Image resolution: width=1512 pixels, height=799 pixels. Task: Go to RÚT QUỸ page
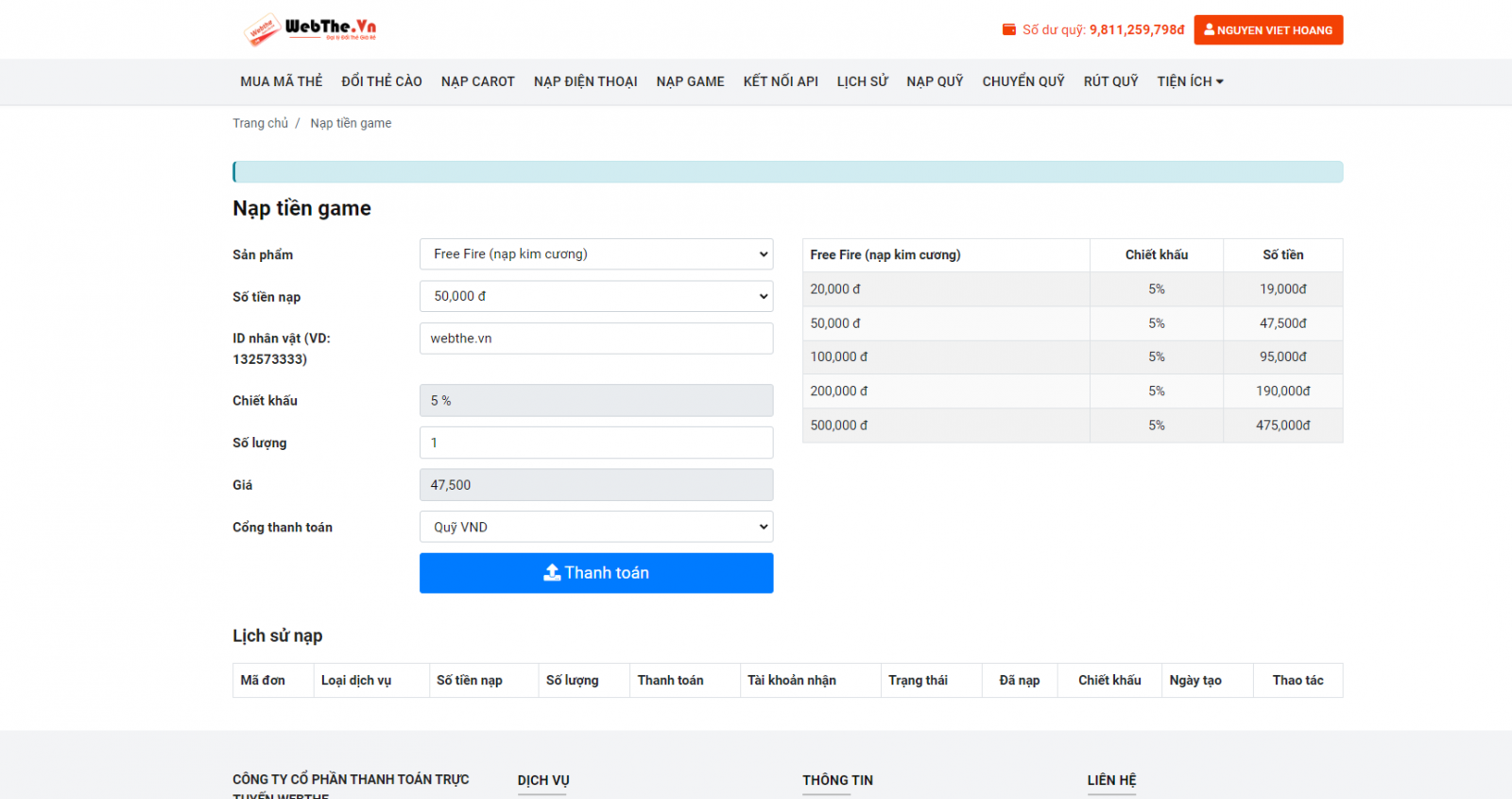1111,81
